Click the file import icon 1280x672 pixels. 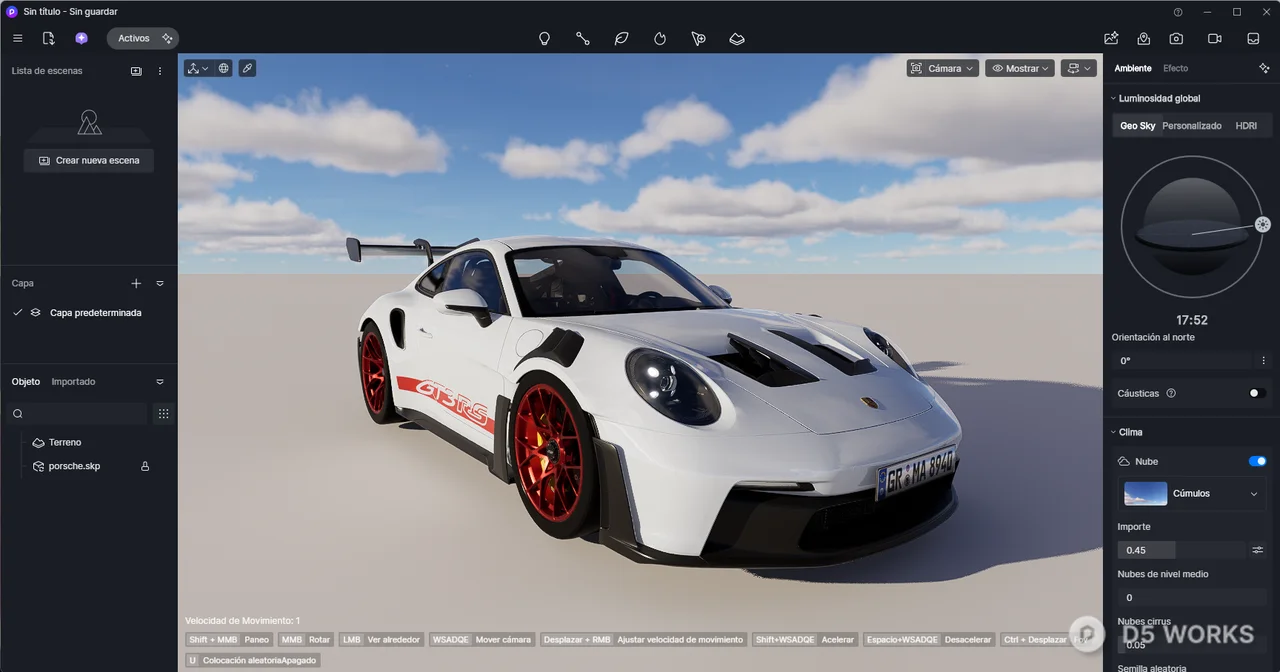(48, 38)
